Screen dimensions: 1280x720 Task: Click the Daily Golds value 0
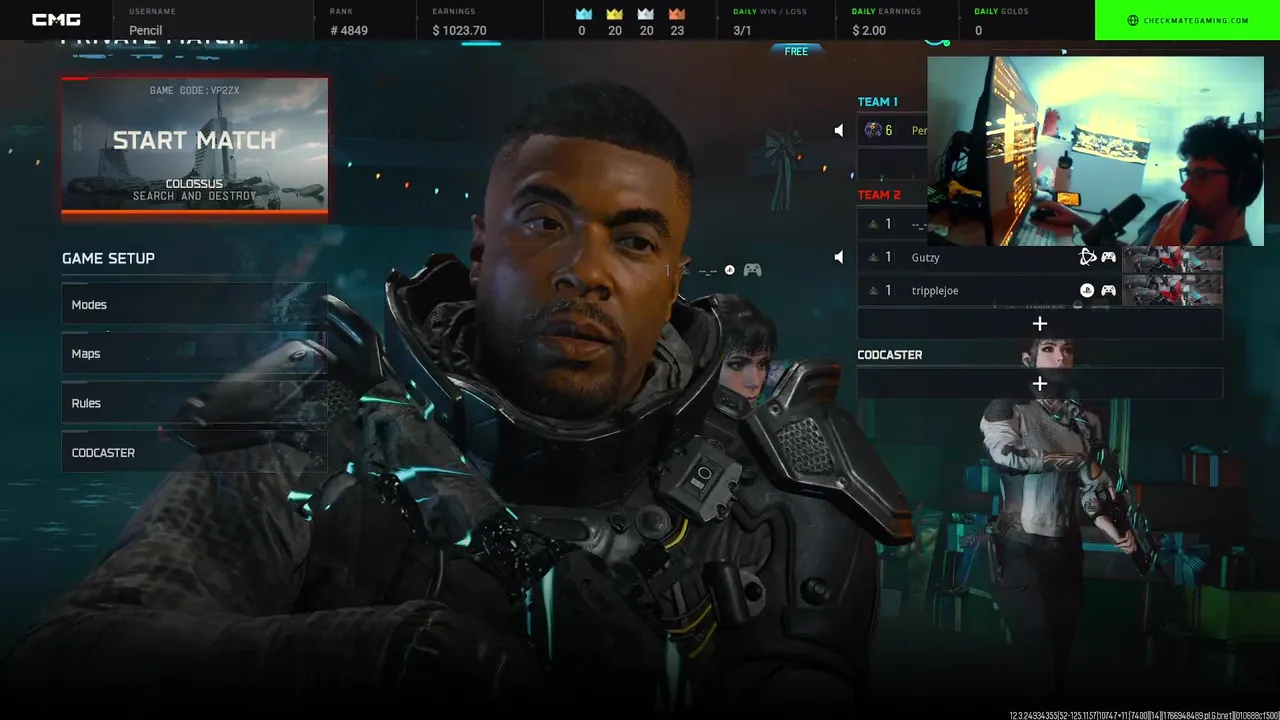[x=978, y=31]
